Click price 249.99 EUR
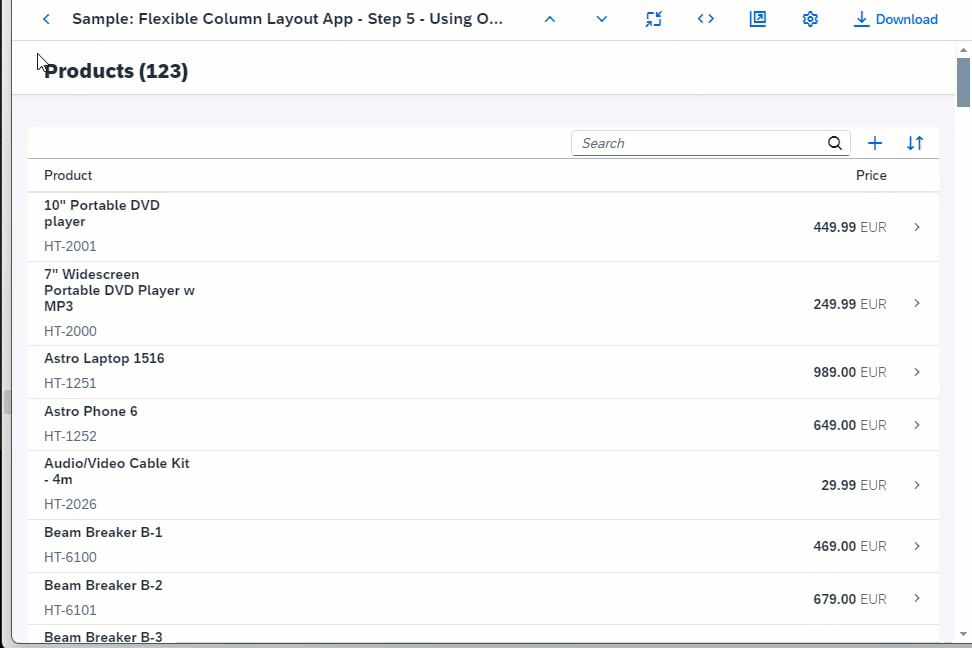 (850, 304)
